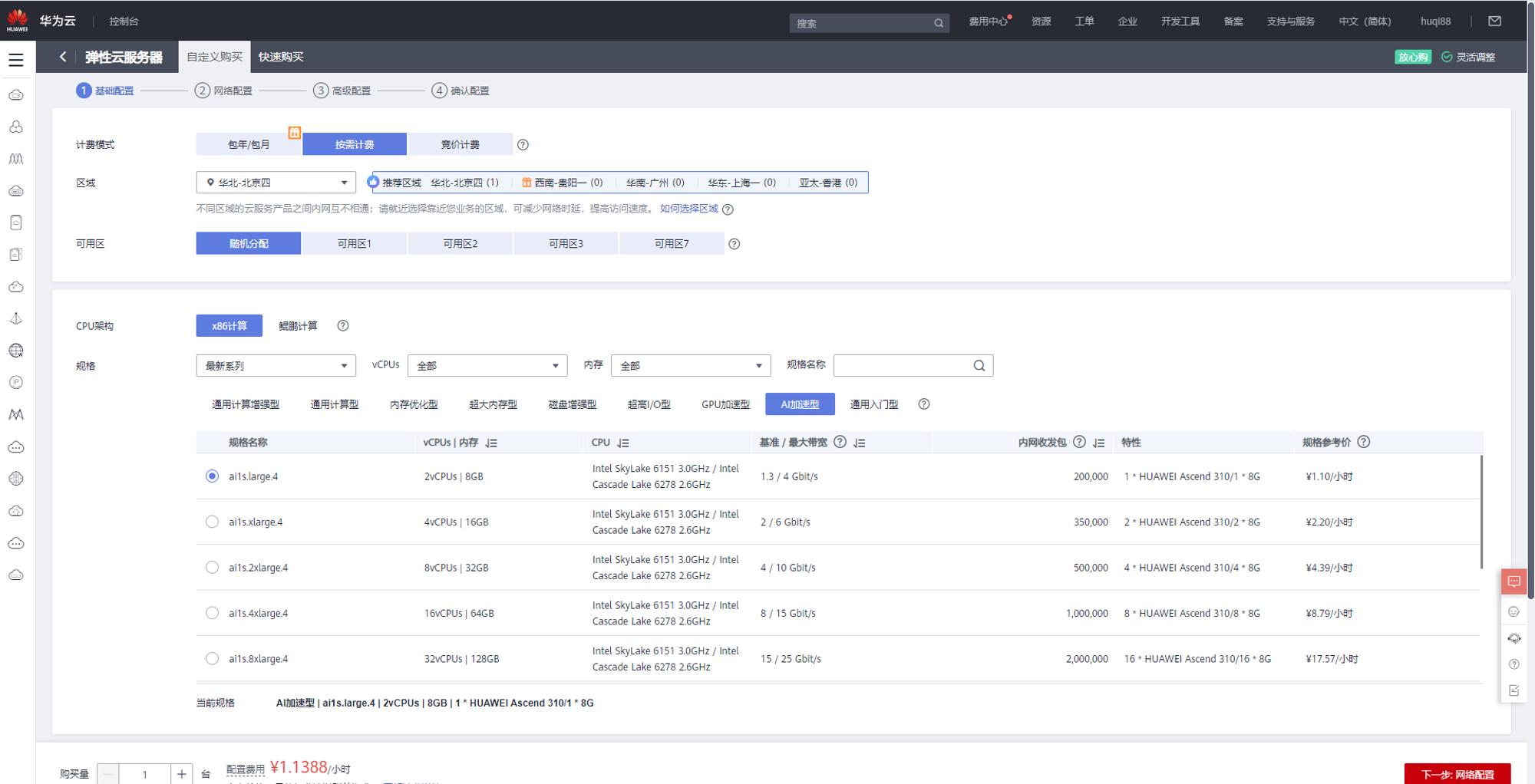The height and width of the screenshot is (784, 1535).
Task: Click the first cloud icon in left sidebar
Action: [x=16, y=95]
